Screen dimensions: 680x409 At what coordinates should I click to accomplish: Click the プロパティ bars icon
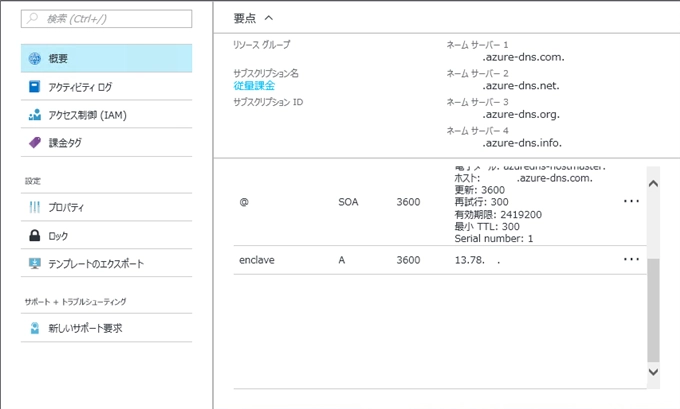pos(35,207)
